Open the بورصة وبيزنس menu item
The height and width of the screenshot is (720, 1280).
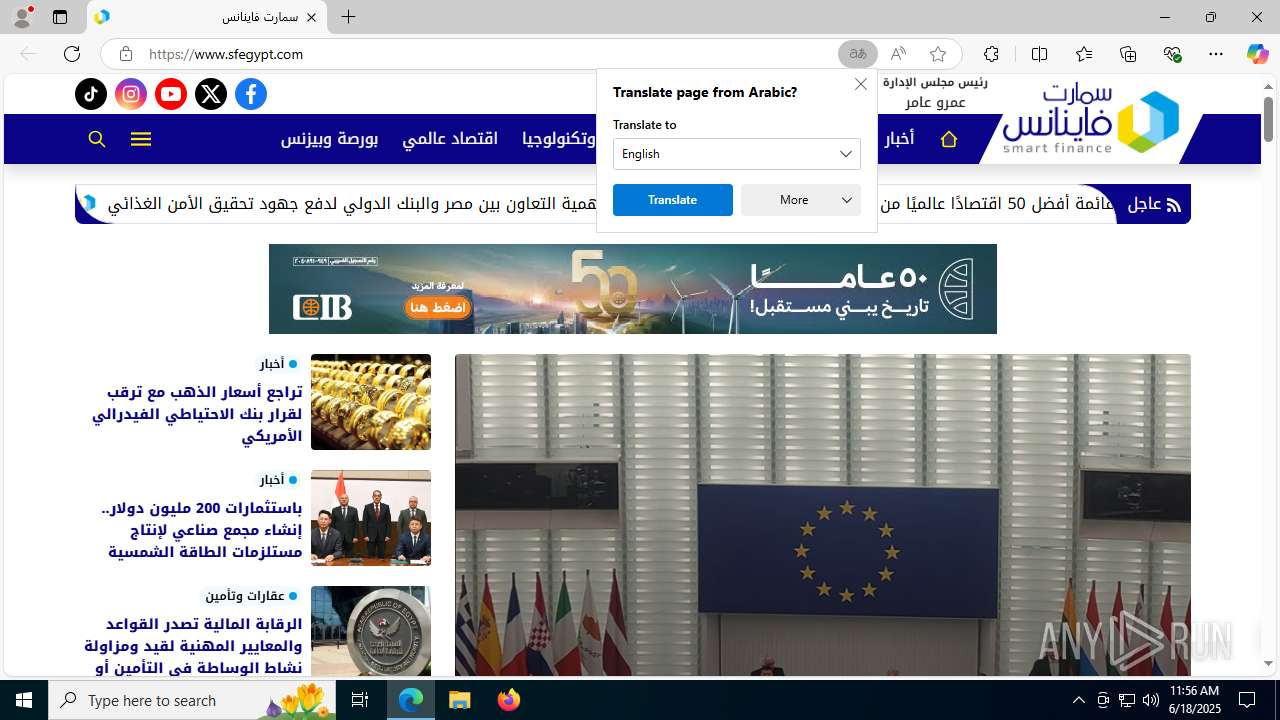[x=329, y=139]
